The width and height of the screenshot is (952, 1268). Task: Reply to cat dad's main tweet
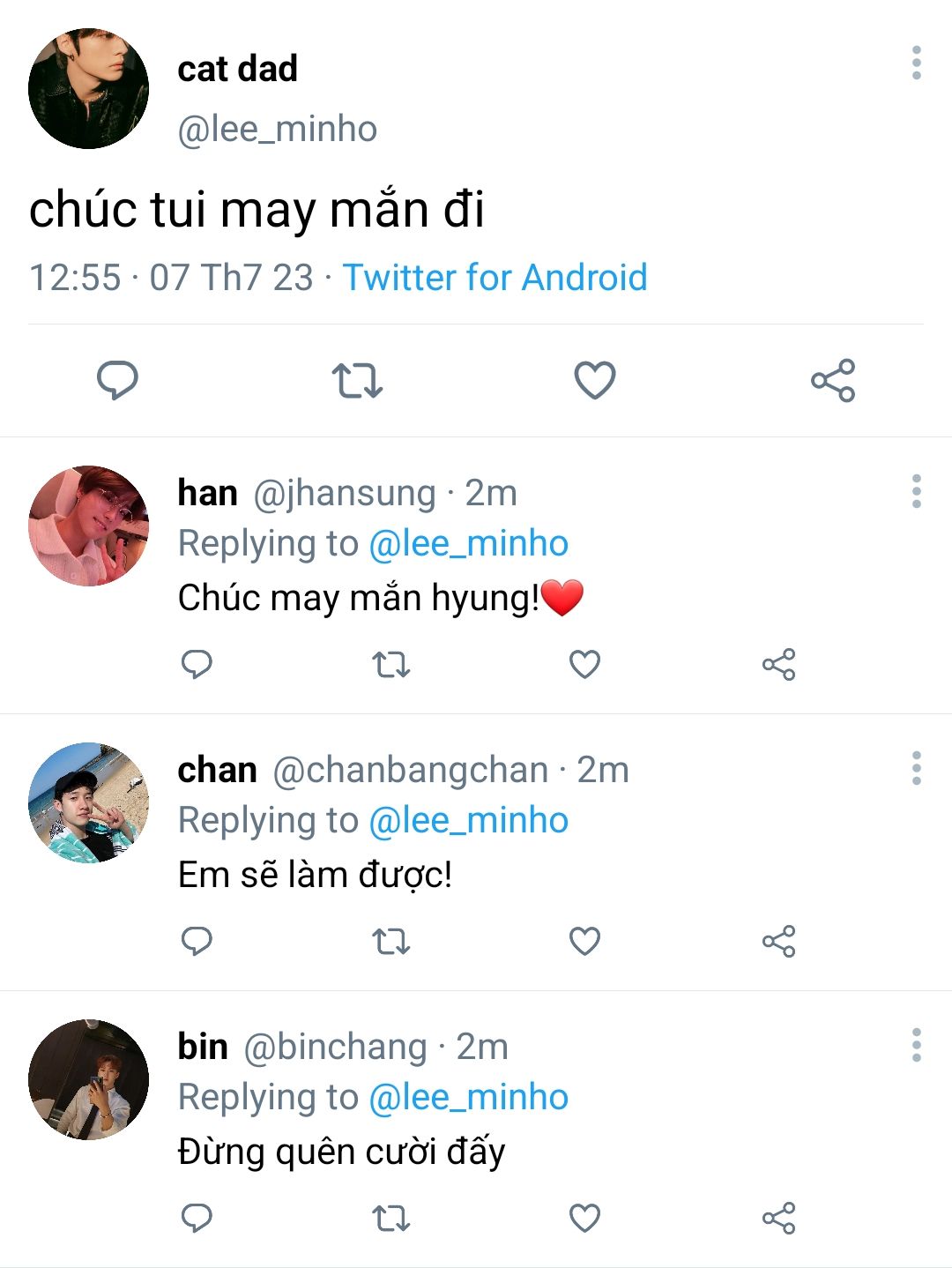tap(117, 380)
